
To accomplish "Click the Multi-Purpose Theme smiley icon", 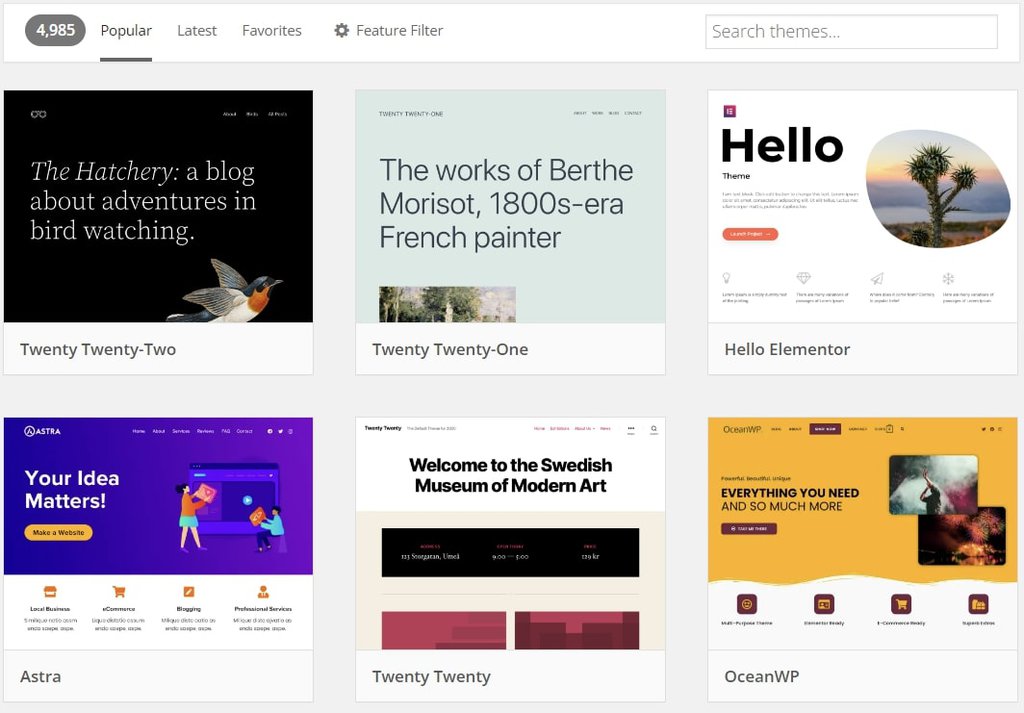I will pos(747,602).
